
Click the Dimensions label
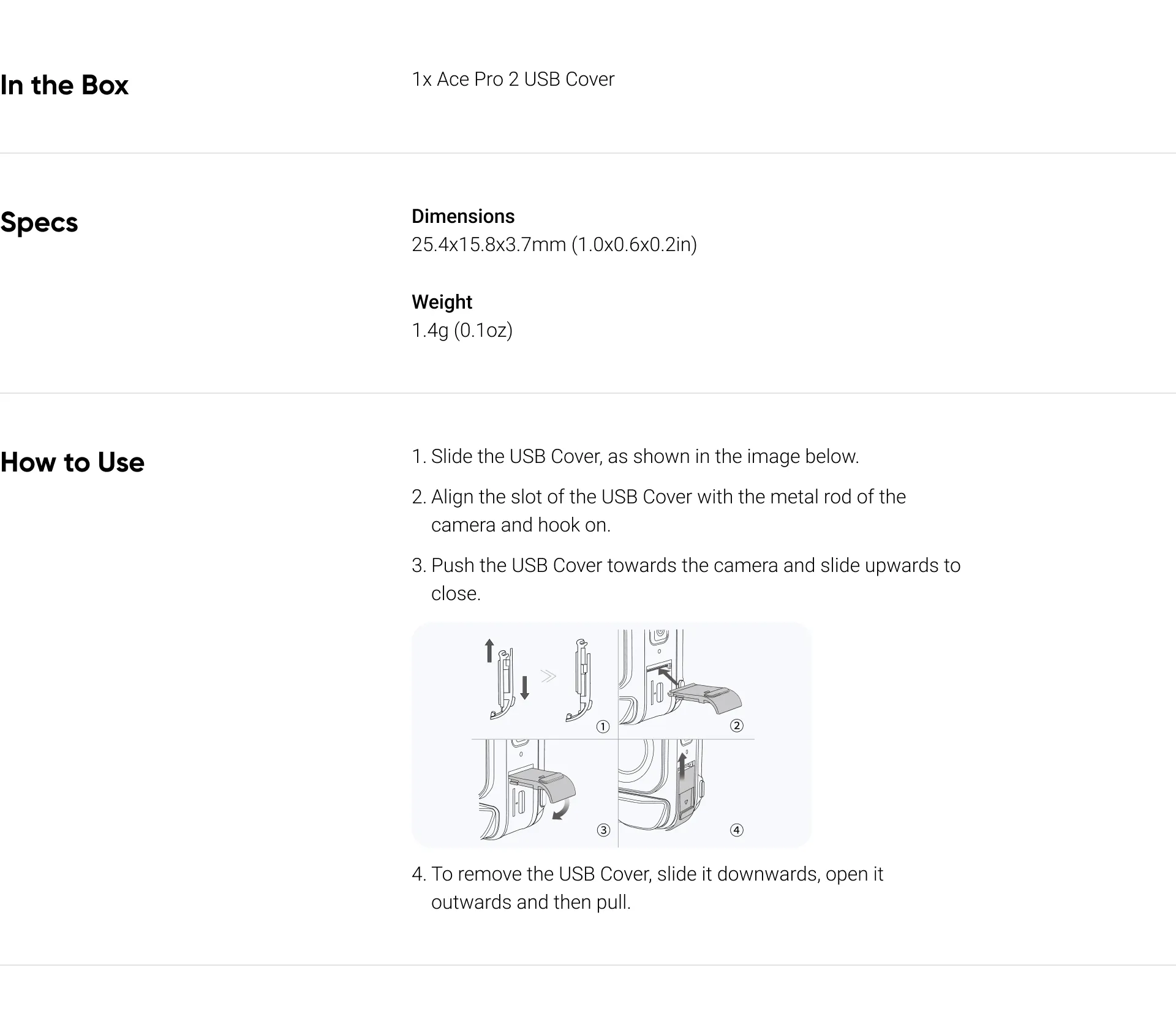[x=463, y=216]
